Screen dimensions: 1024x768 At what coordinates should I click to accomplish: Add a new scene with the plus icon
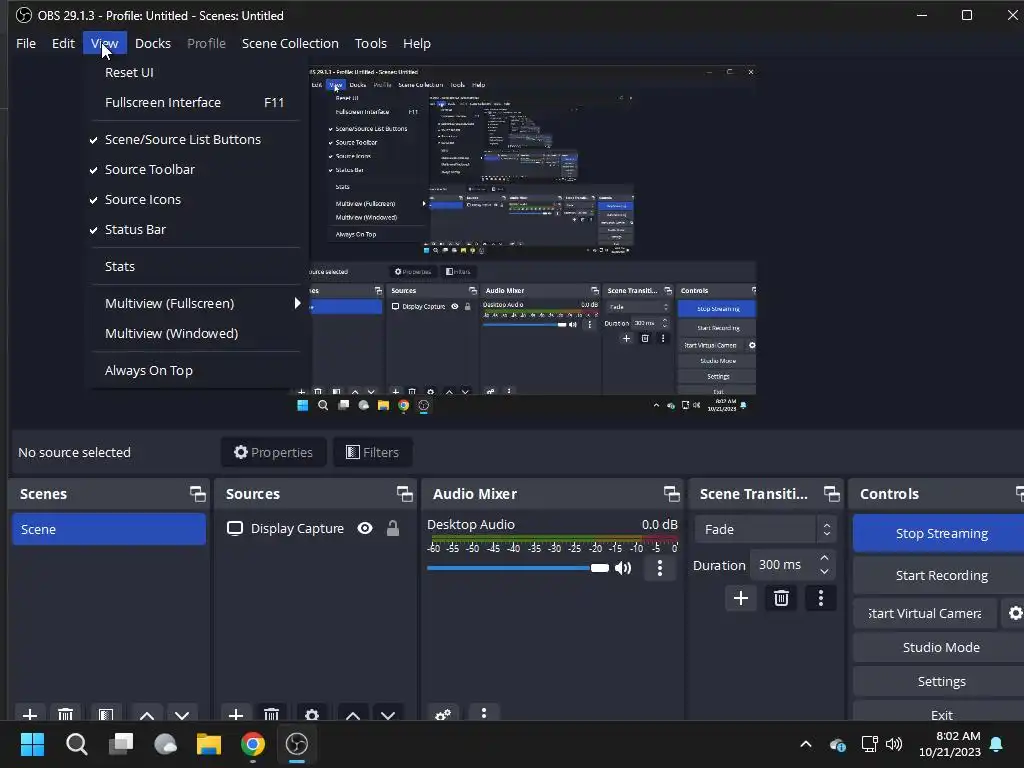tap(29, 714)
